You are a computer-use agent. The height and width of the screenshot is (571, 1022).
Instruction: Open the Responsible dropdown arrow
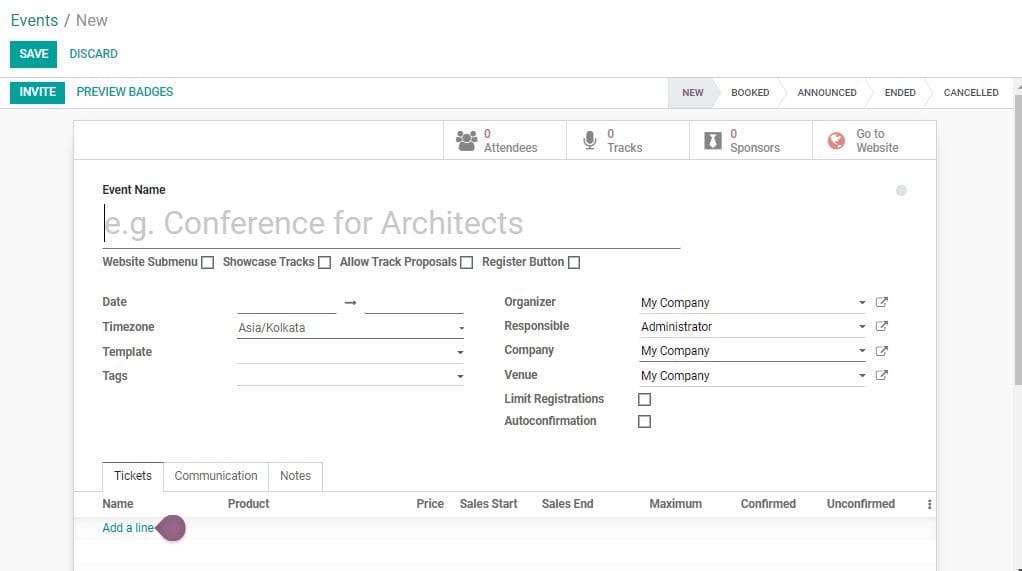[862, 327]
